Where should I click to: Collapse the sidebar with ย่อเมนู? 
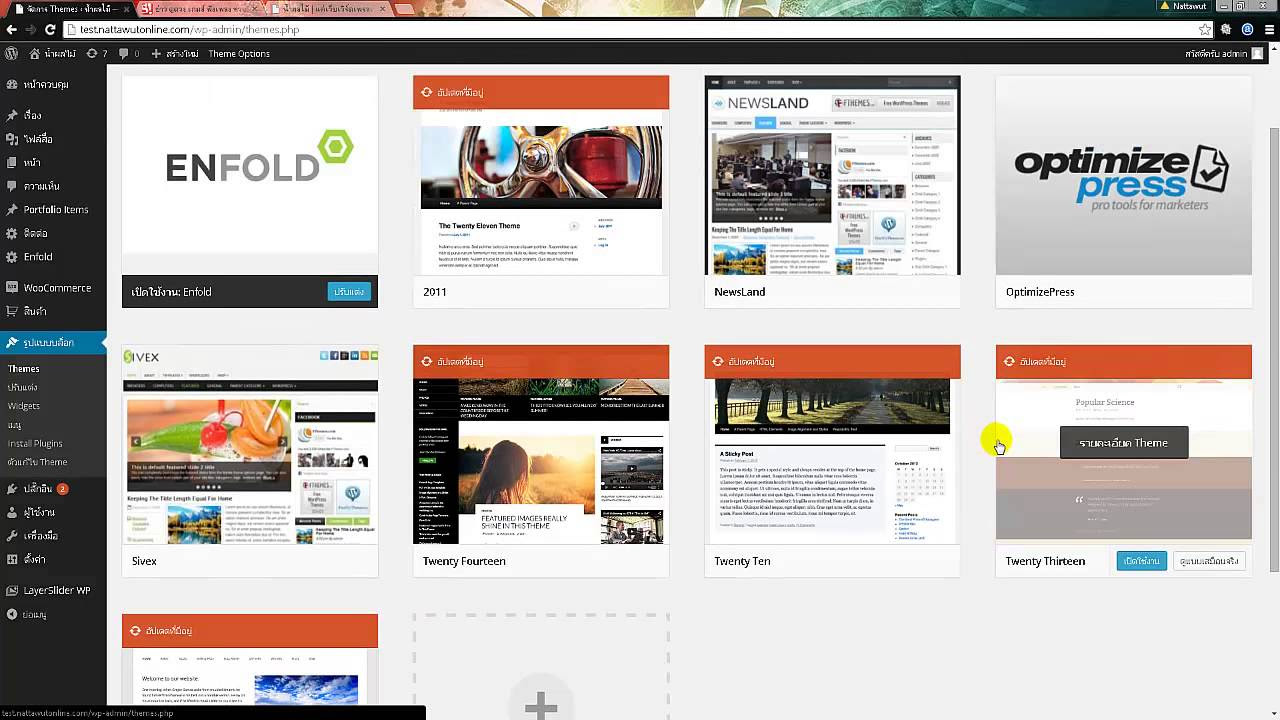pos(53,614)
